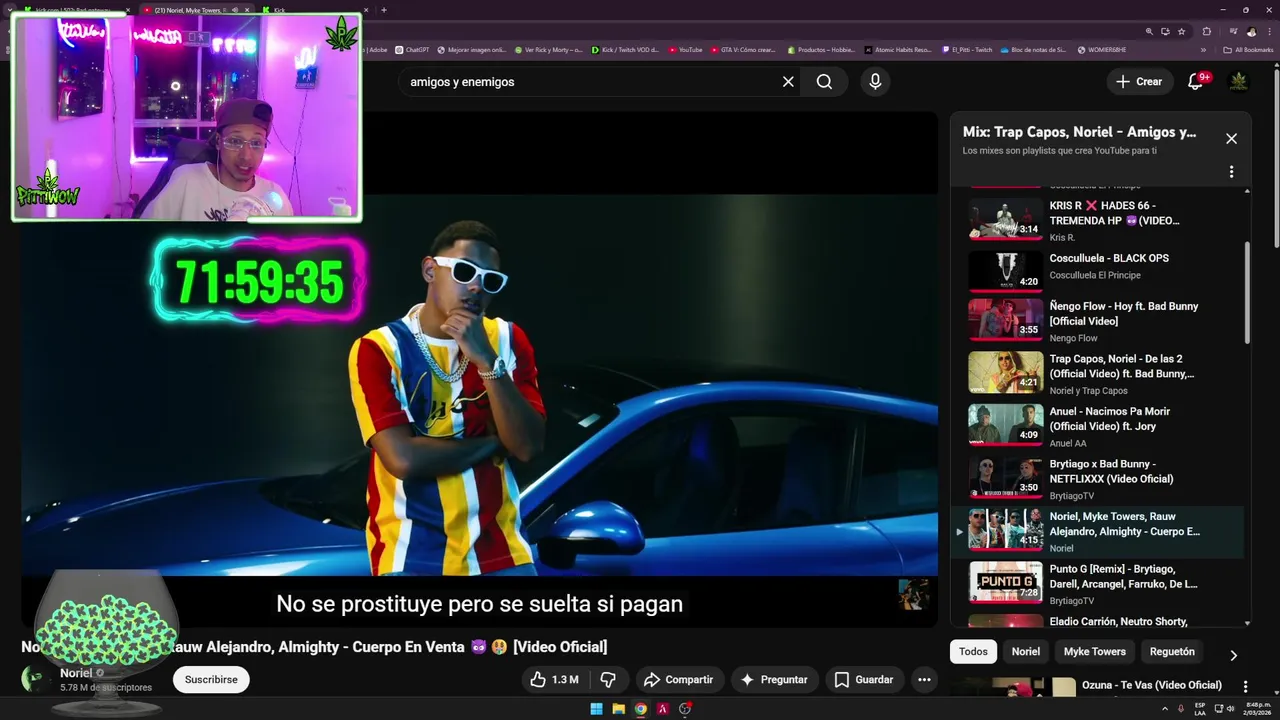The image size is (1280, 720).
Task: Bookmark this page with the star icon
Action: (1181, 31)
